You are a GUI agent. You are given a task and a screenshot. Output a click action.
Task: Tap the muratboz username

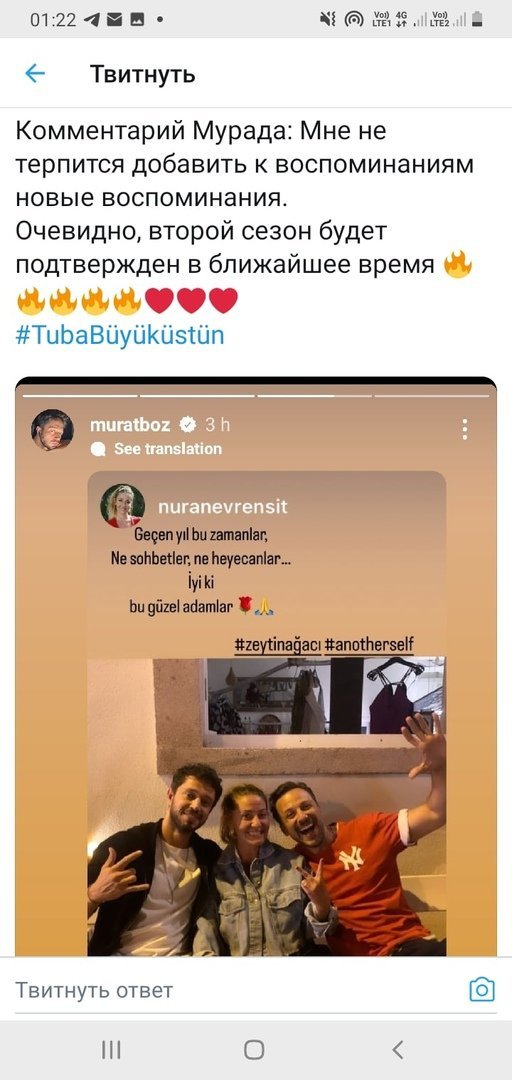click(x=131, y=425)
